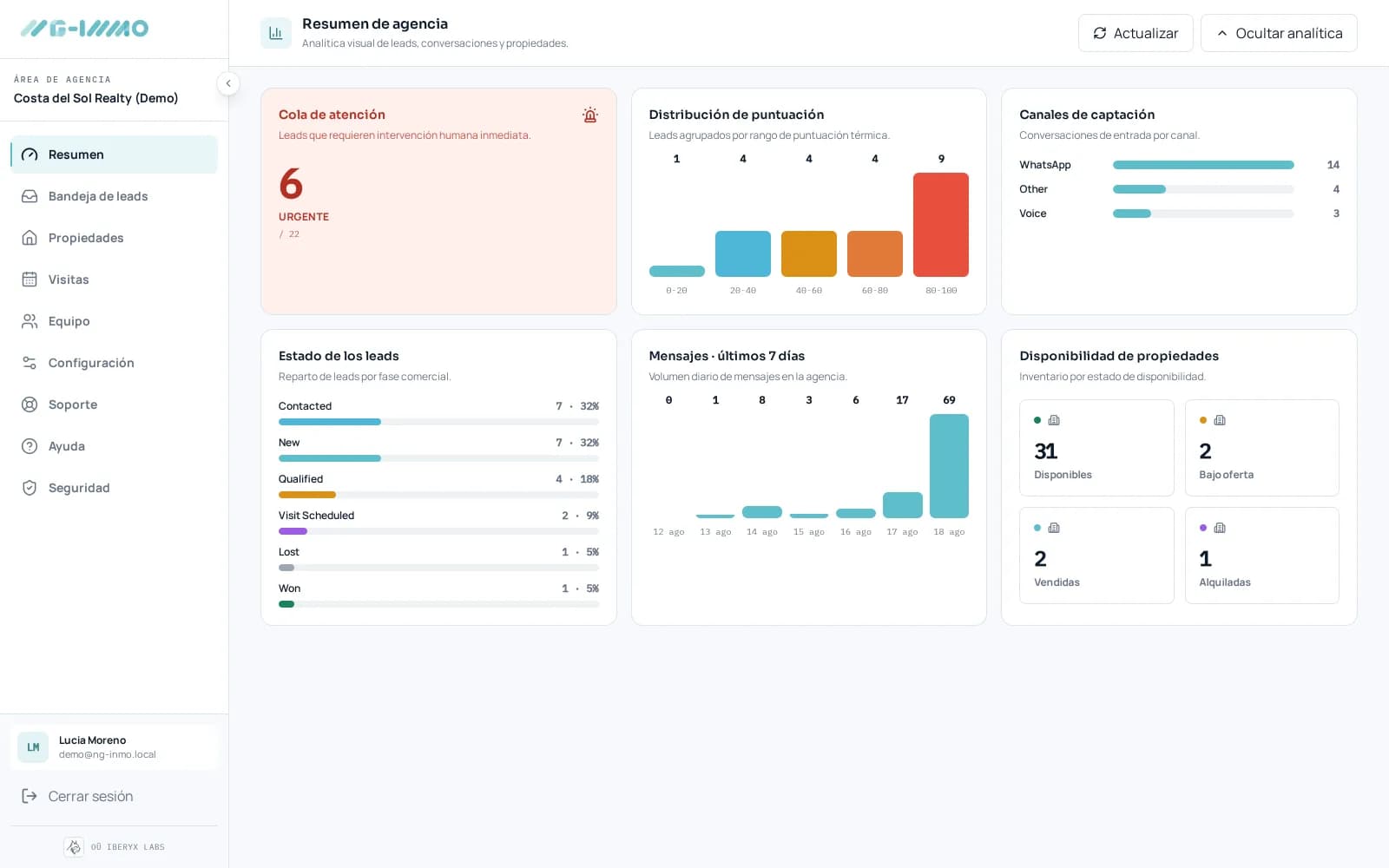Open the Ayuda page
Image resolution: width=1389 pixels, height=868 pixels.
[x=114, y=446]
